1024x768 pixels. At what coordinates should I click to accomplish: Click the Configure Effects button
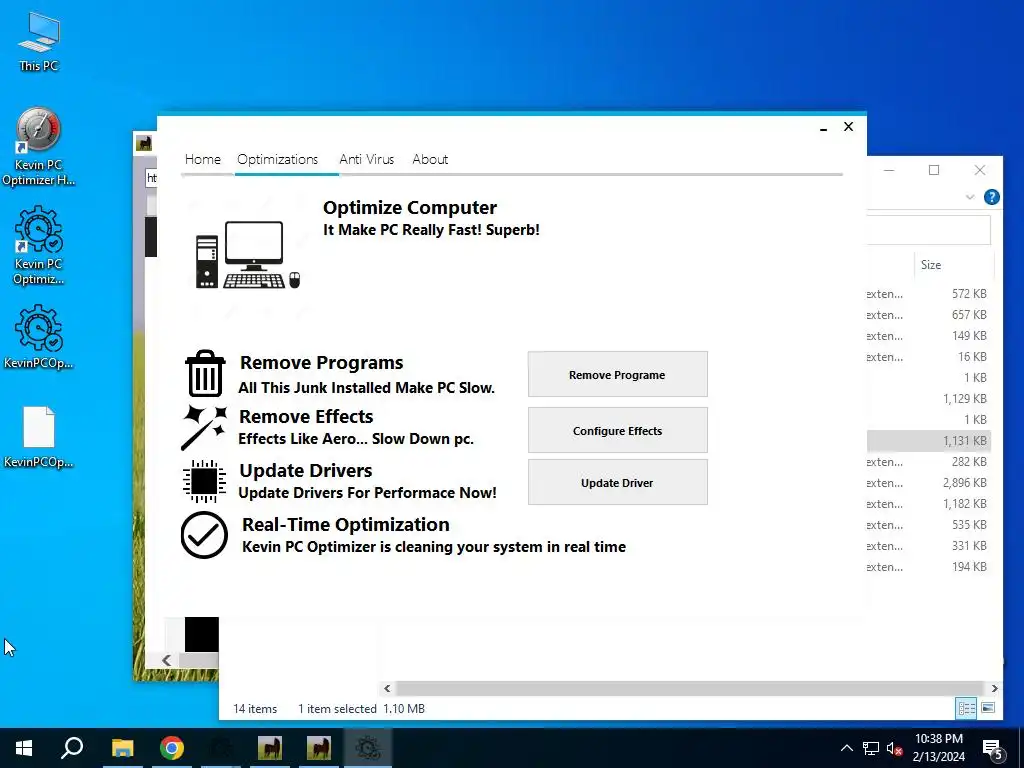pos(617,430)
